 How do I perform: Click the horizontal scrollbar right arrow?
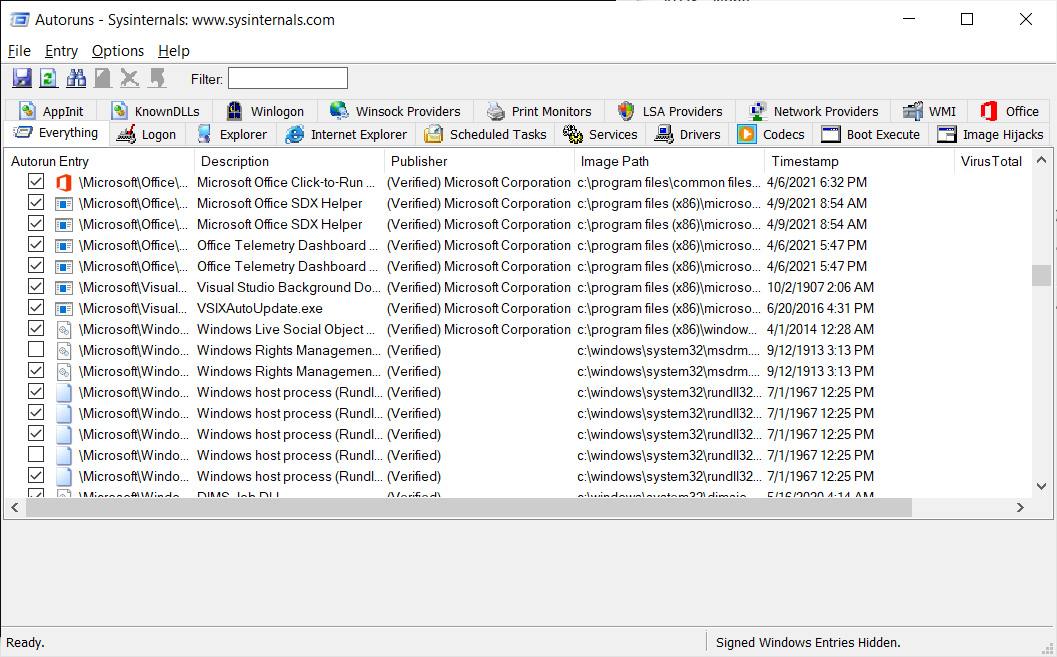pyautogui.click(x=1021, y=507)
